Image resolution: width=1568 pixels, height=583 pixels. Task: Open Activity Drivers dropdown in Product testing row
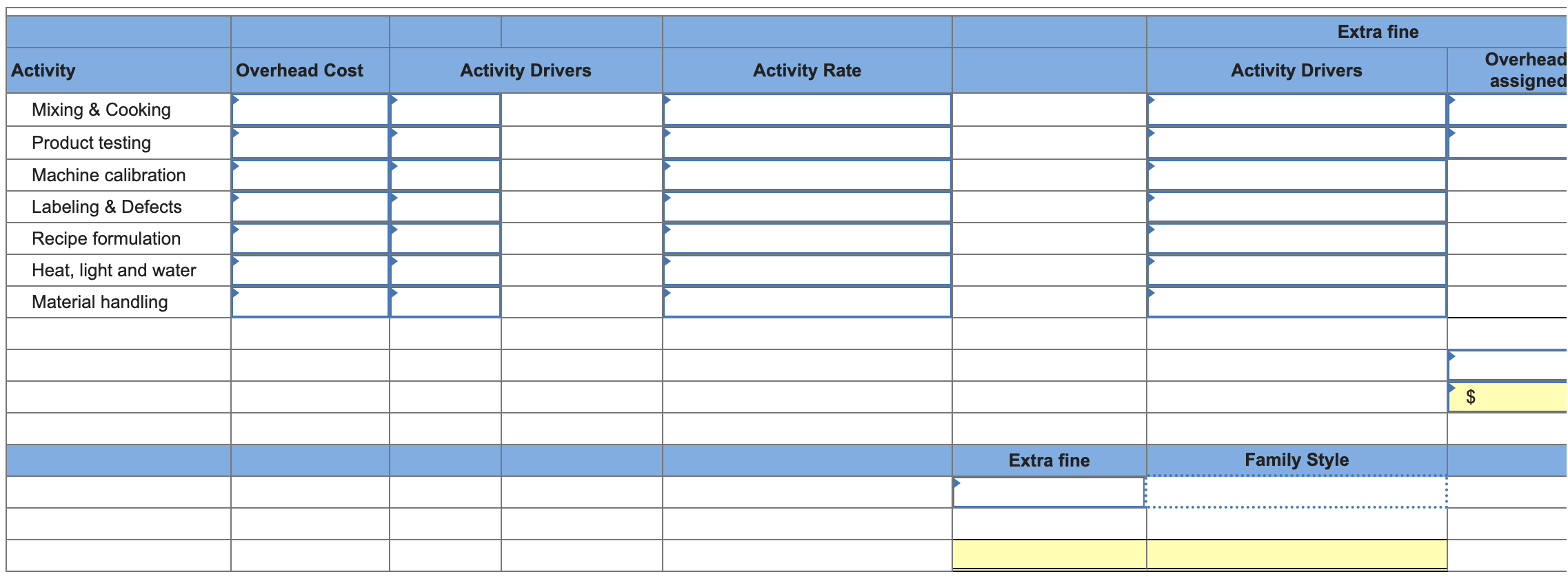[x=445, y=143]
